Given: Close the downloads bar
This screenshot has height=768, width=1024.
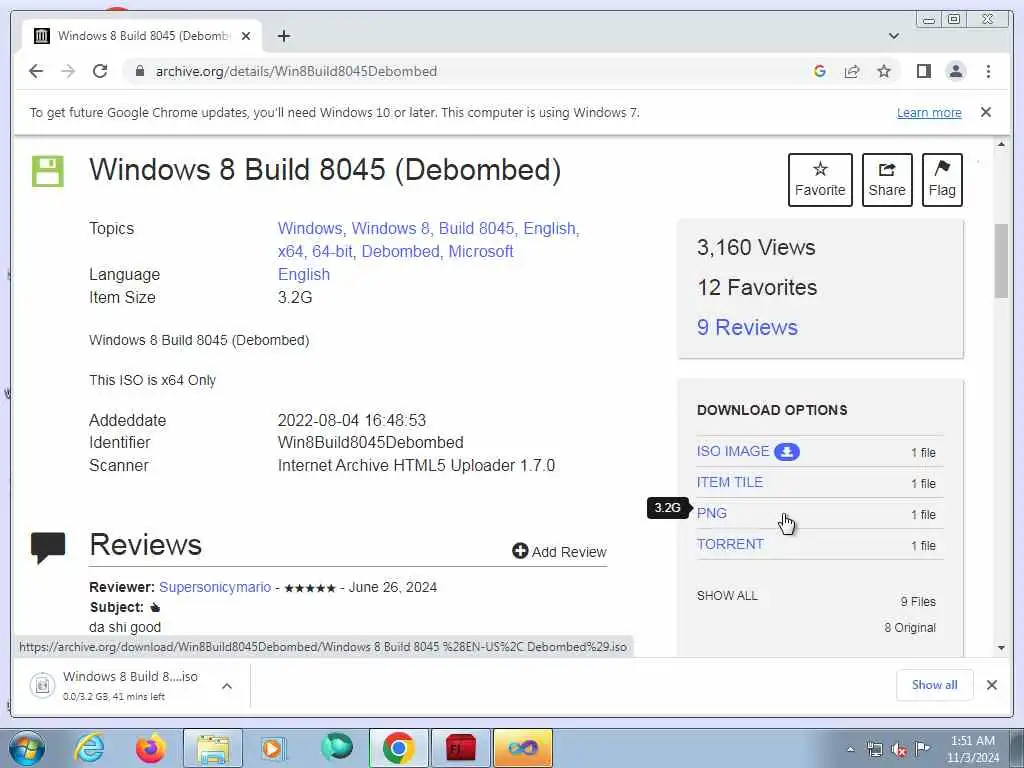Looking at the screenshot, I should (x=991, y=685).
